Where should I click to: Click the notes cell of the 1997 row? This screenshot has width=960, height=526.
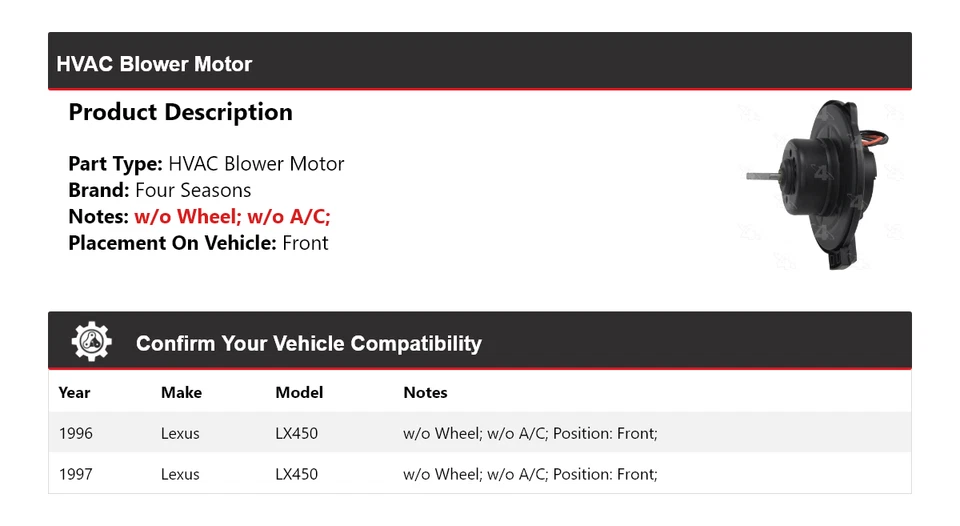(530, 474)
